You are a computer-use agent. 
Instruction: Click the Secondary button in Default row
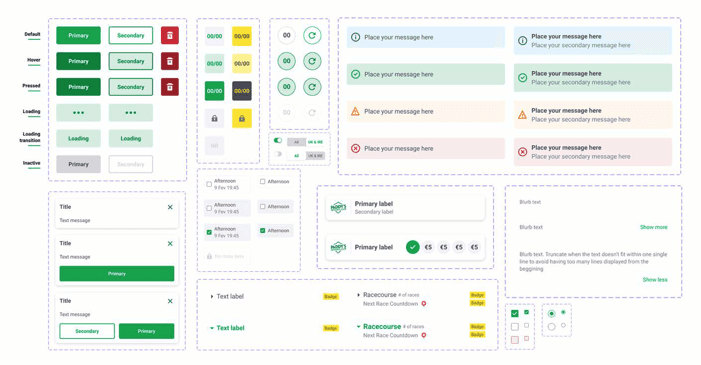click(x=131, y=35)
